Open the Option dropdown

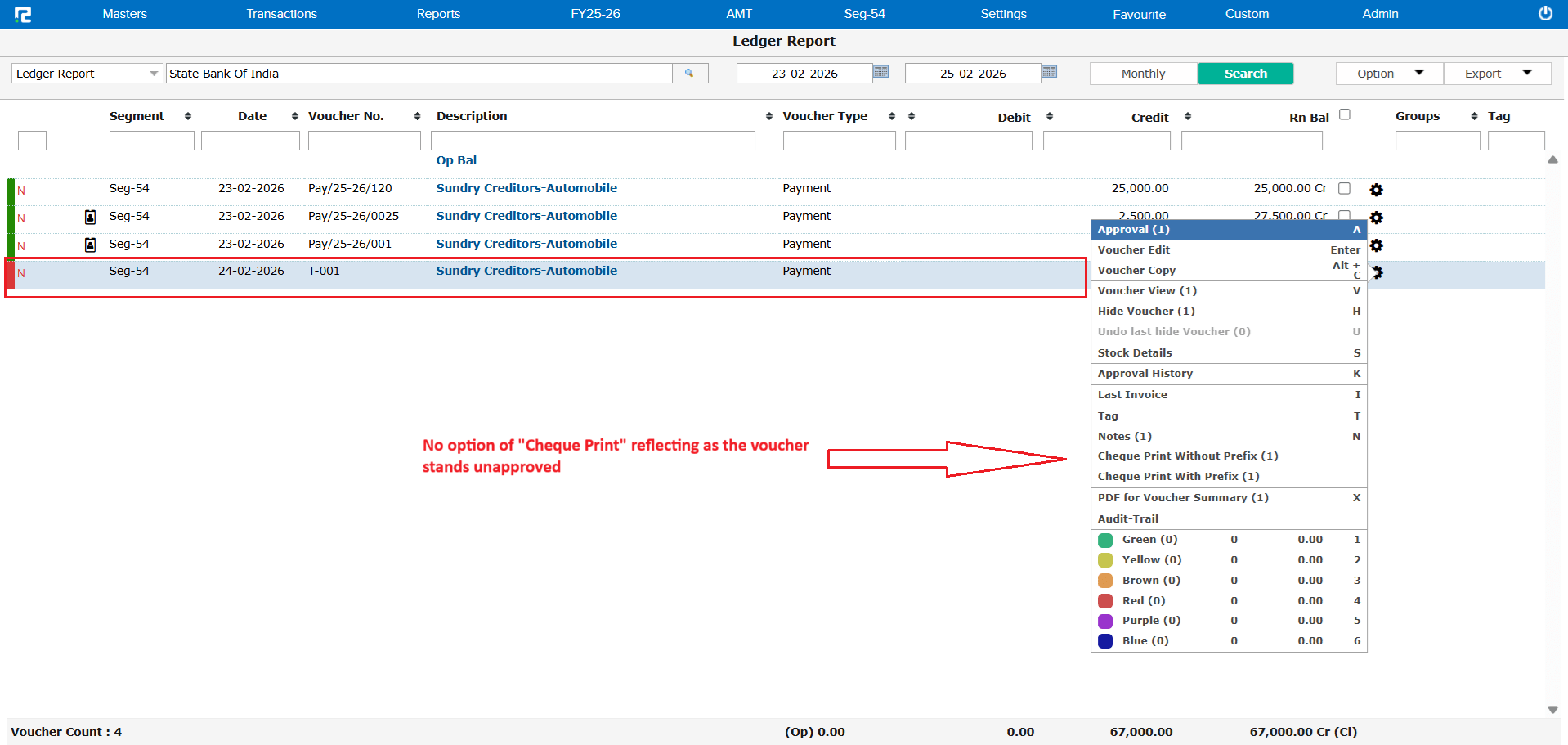click(1389, 74)
